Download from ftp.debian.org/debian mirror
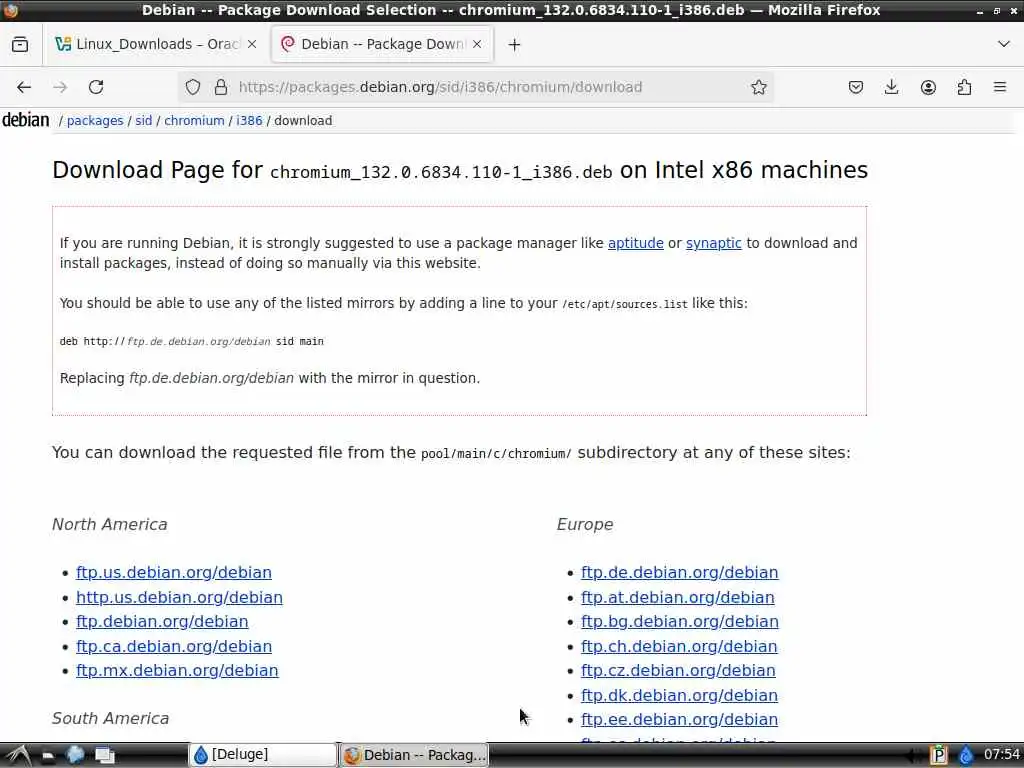Screen dimensions: 1024x768 [162, 621]
